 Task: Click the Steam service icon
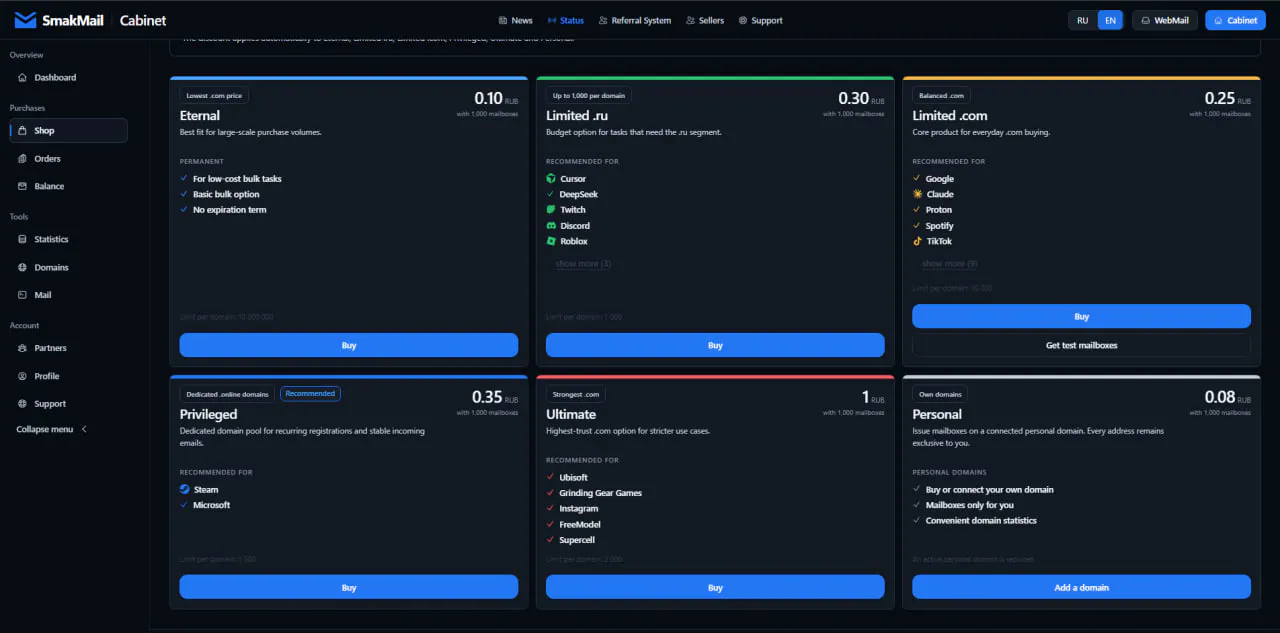tap(185, 490)
